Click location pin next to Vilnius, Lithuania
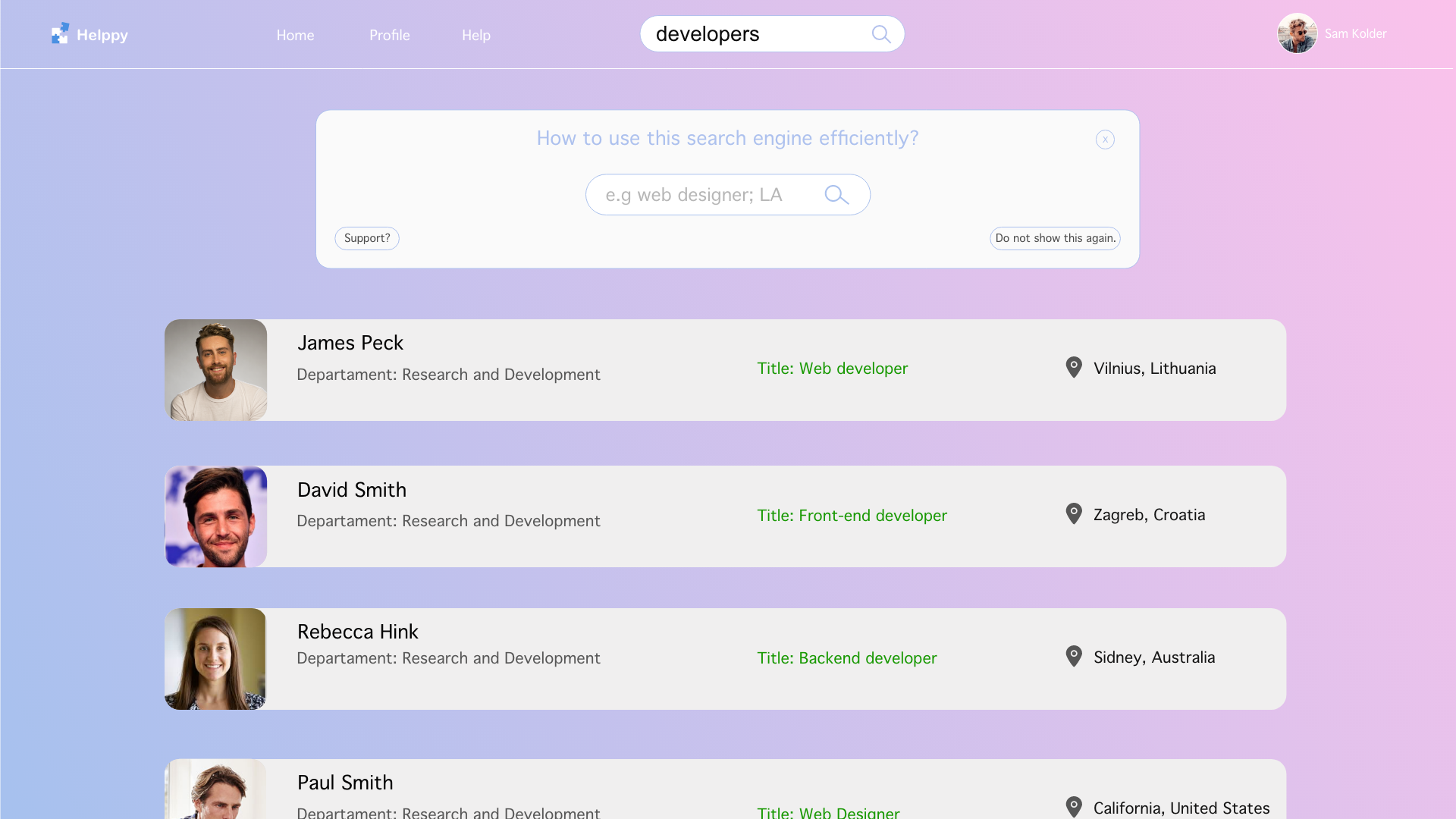The width and height of the screenshot is (1456, 819). (1074, 368)
